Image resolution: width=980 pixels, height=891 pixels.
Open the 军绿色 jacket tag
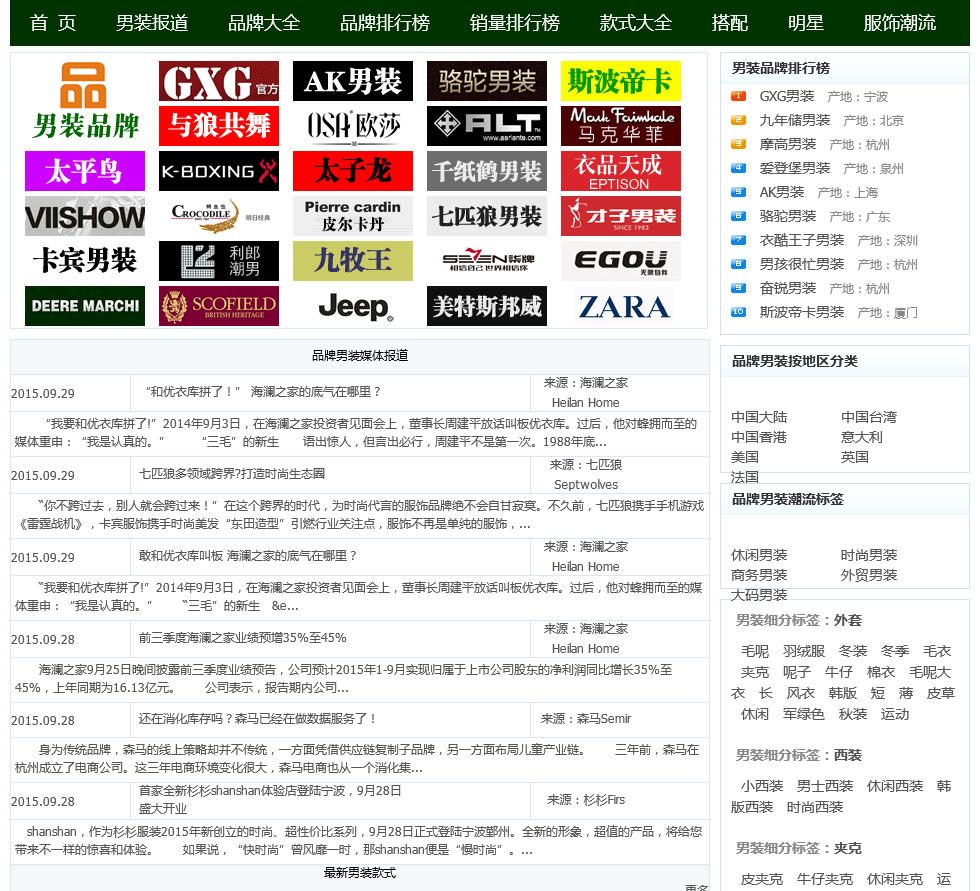804,714
